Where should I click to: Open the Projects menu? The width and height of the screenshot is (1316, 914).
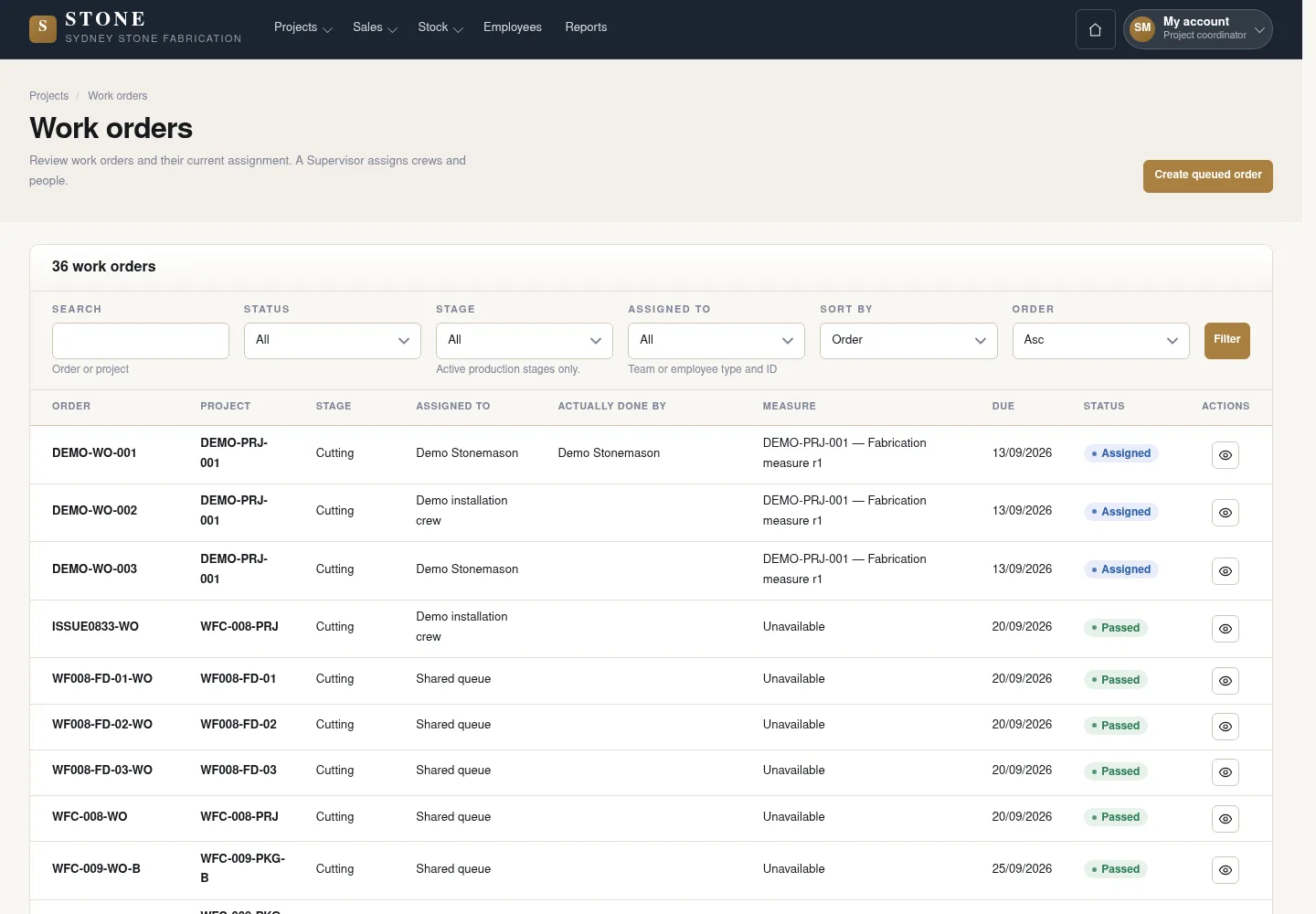tap(302, 27)
